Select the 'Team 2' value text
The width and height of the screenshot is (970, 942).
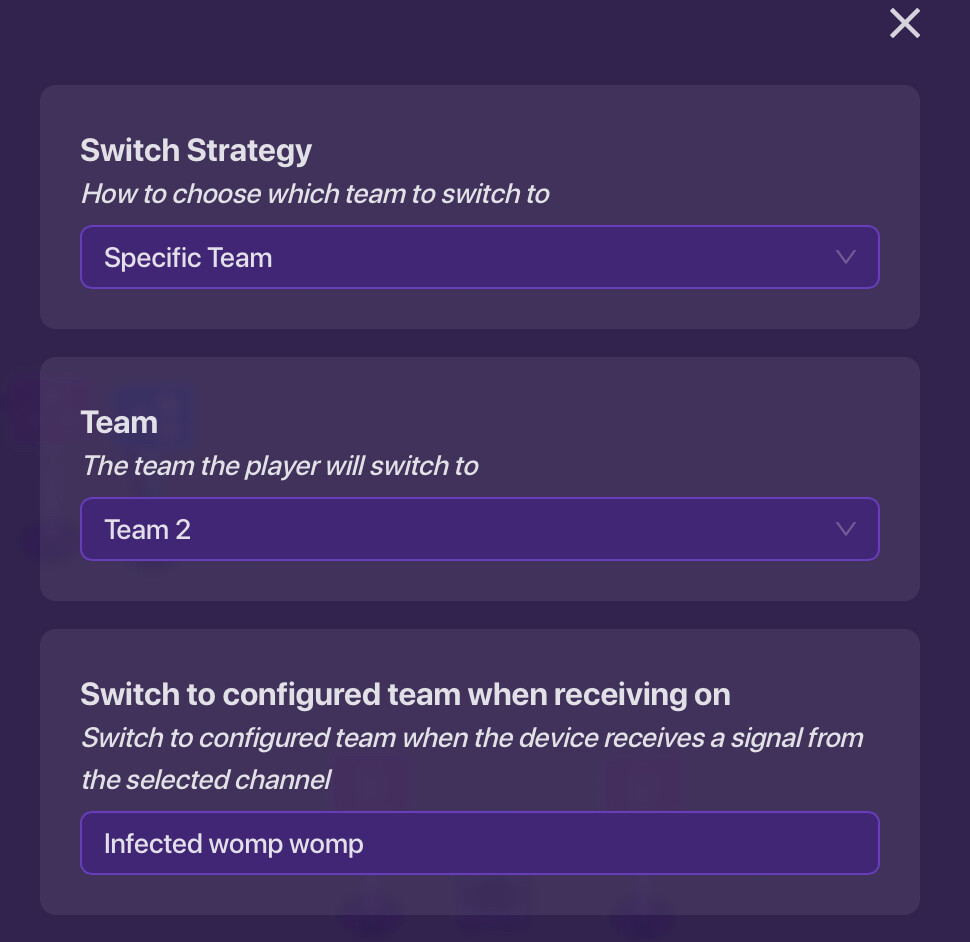[x=147, y=530]
